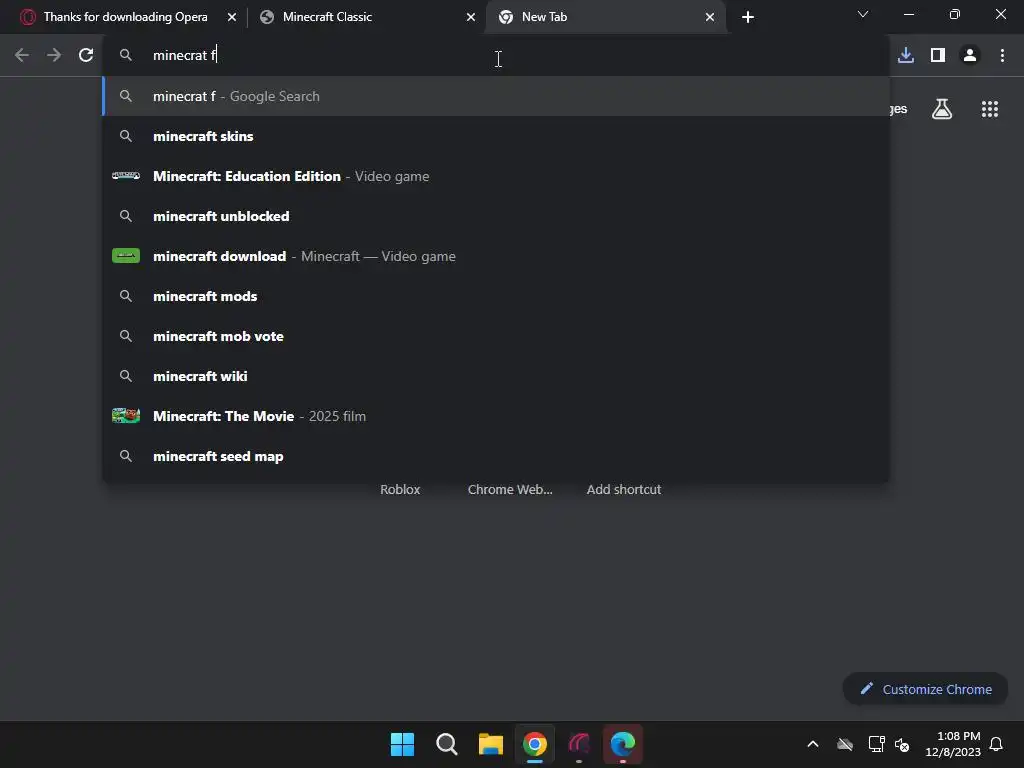The height and width of the screenshot is (768, 1024).
Task: Open File Explorer from taskbar
Action: [490, 744]
